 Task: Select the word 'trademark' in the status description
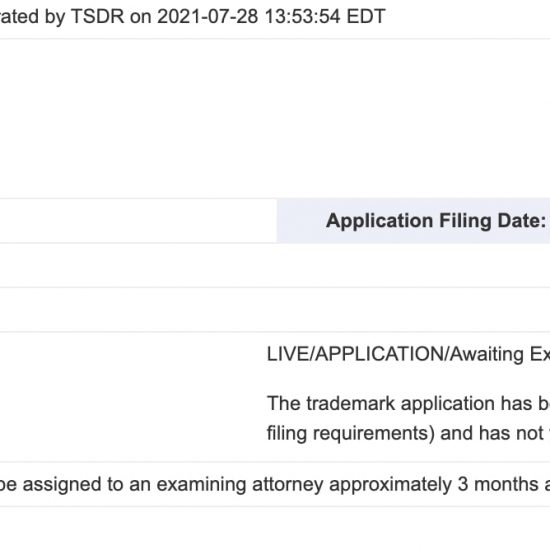point(351,403)
